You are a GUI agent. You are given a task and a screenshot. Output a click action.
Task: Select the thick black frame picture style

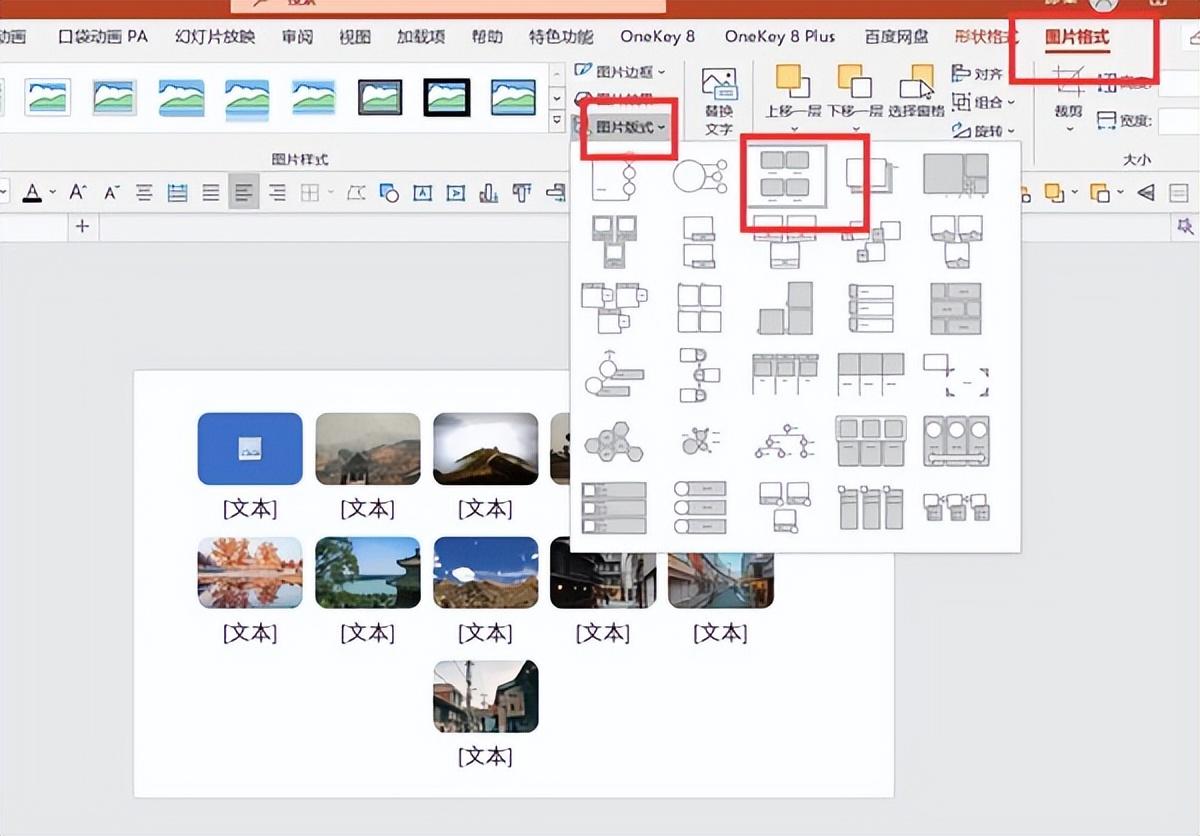point(446,97)
